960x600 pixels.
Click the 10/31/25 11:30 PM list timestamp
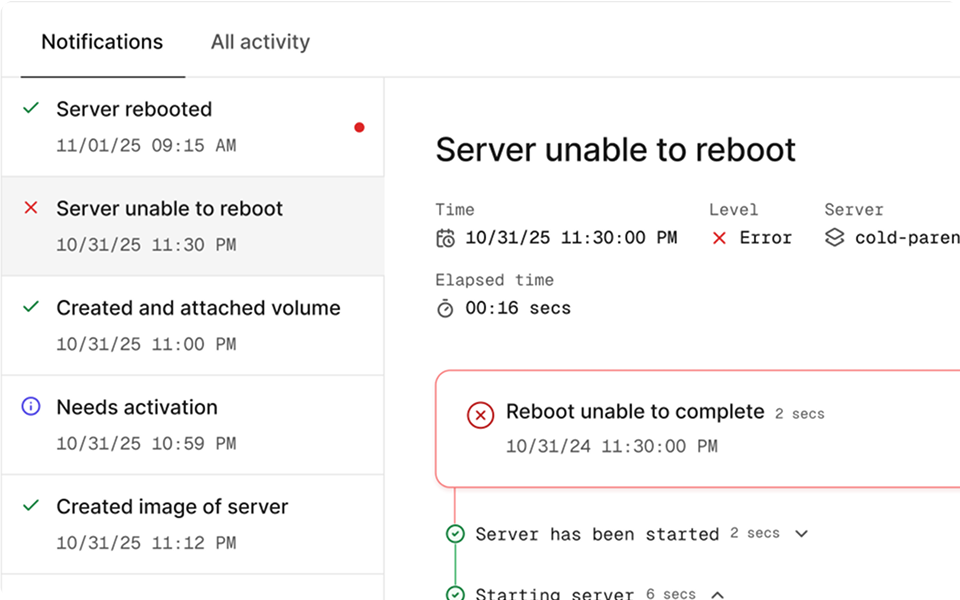(146, 245)
